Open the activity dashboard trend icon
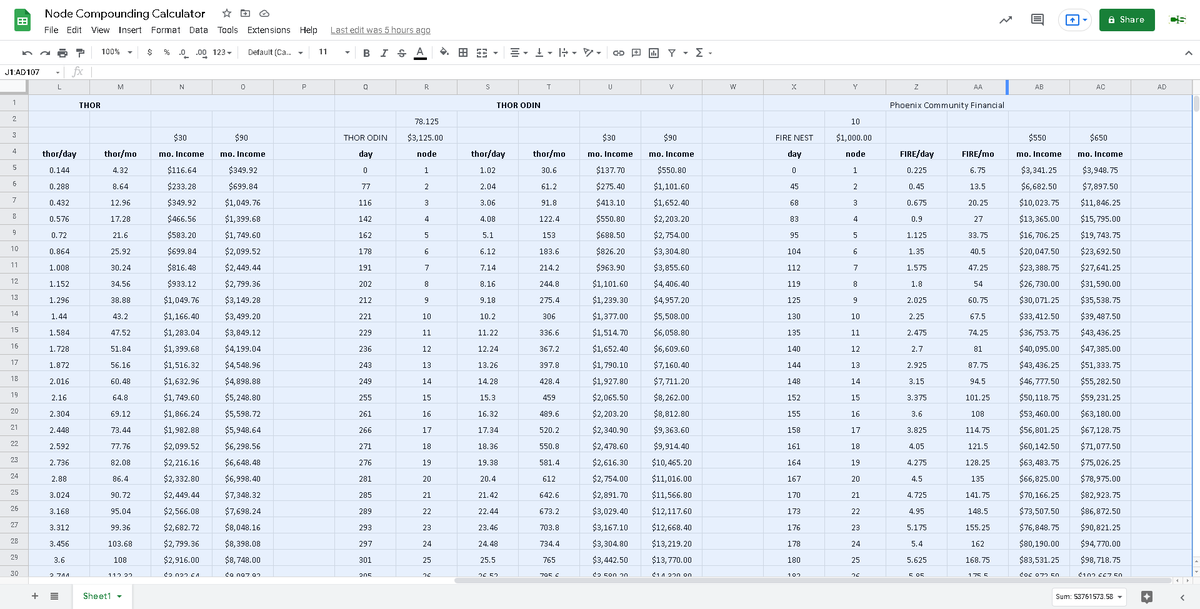 [x=1006, y=19]
